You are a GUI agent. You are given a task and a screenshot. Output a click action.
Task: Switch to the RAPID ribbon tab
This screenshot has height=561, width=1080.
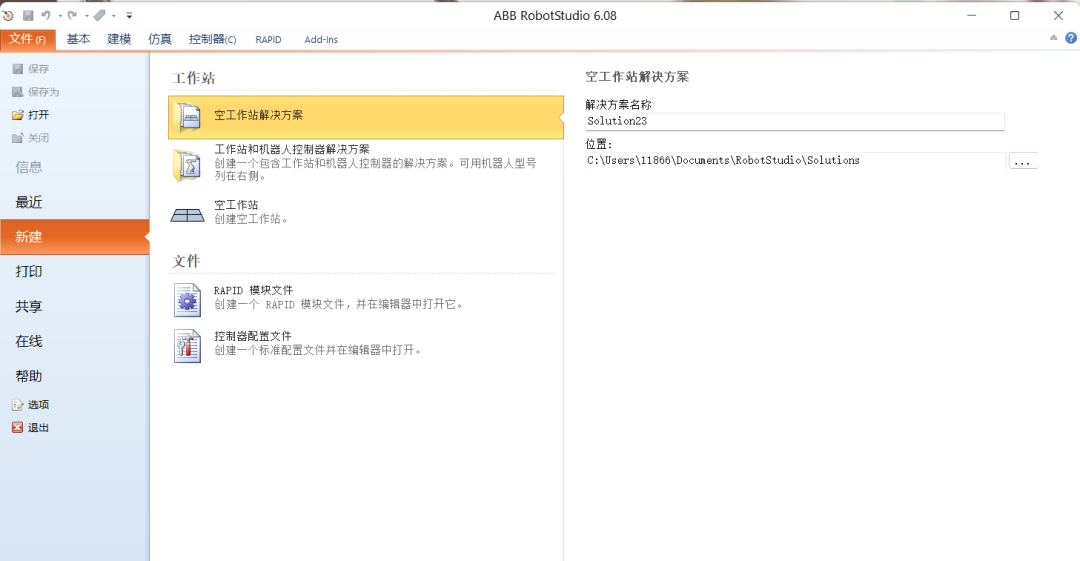tap(268, 39)
